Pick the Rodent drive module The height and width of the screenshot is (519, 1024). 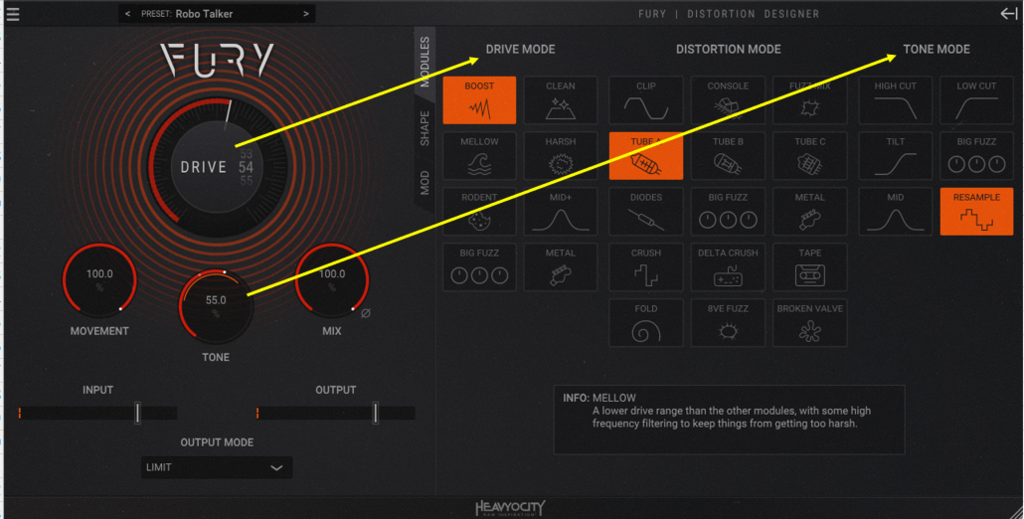coord(479,212)
